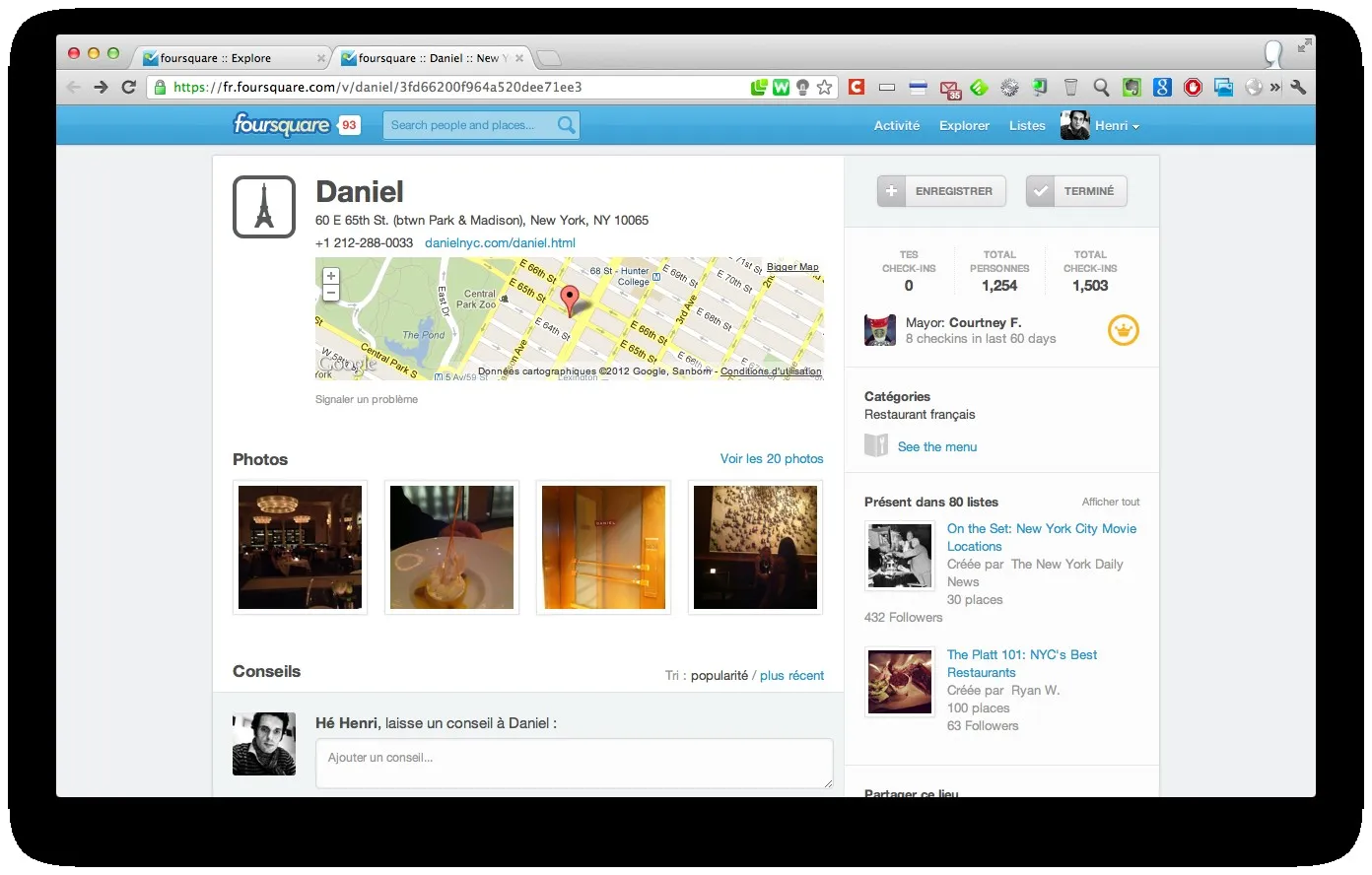Click the mayor crown badge icon
1372x875 pixels.
tap(1124, 330)
